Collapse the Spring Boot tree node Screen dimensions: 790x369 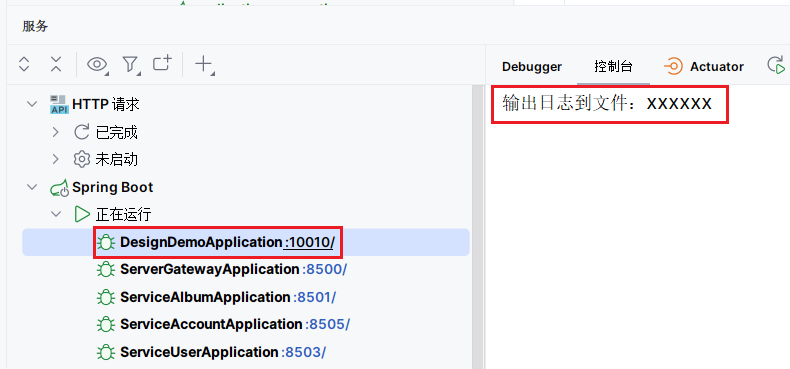(32, 188)
